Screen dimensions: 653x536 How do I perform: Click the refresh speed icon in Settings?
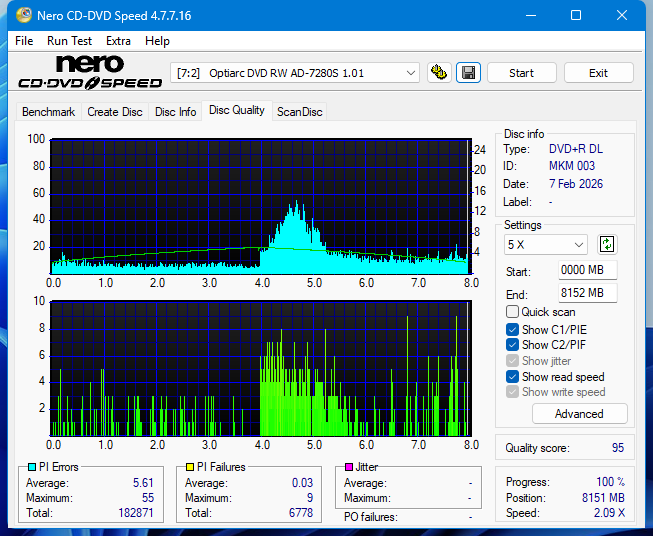[607, 244]
